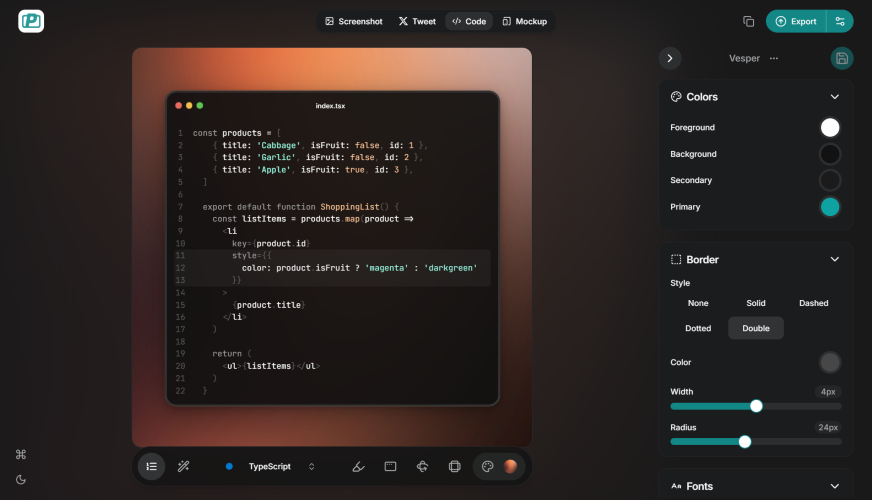Image resolution: width=872 pixels, height=500 pixels.
Task: Pick the Primary teal color swatch
Action: 829,207
